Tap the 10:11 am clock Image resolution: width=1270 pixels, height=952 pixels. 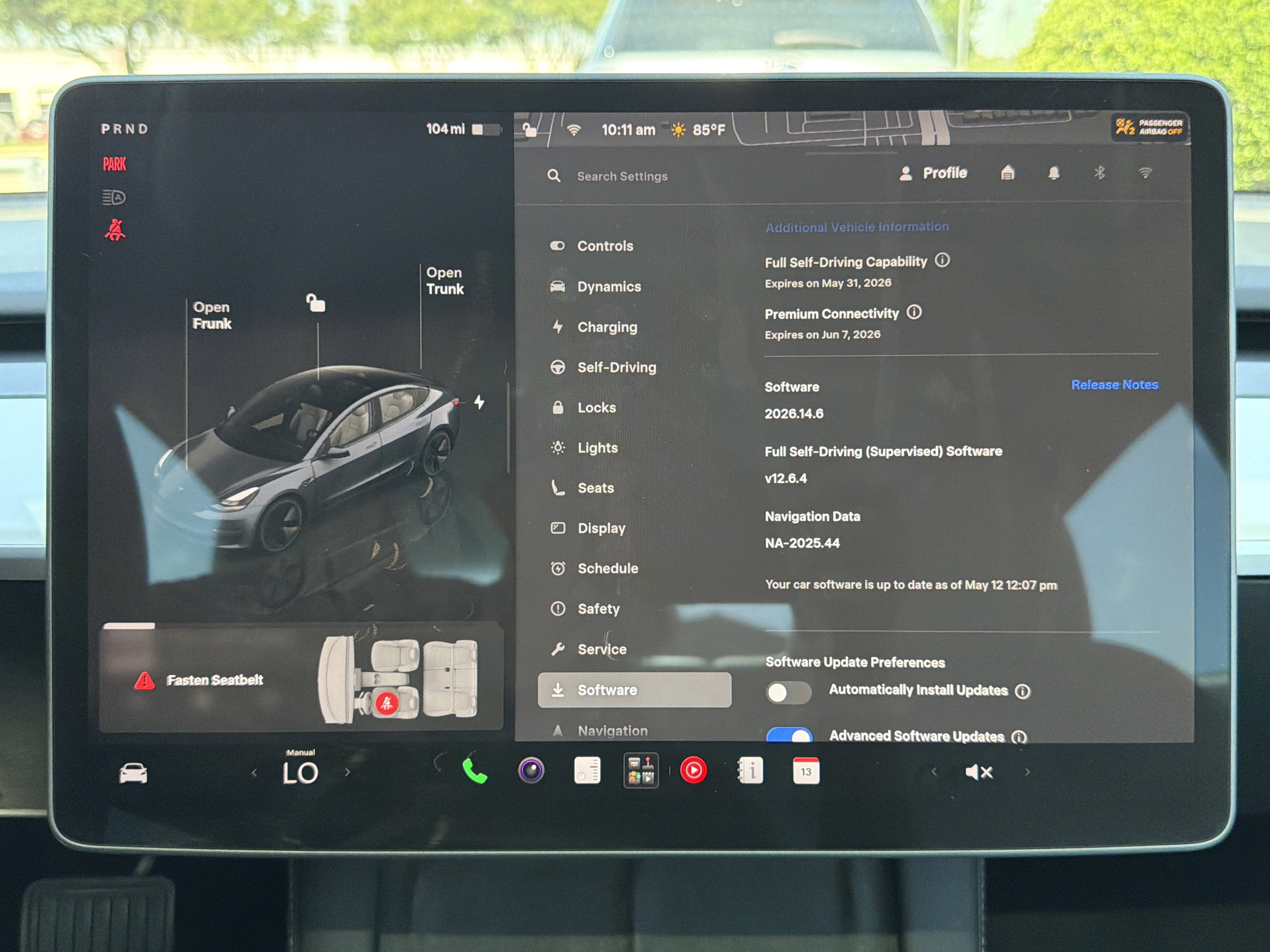[x=628, y=130]
